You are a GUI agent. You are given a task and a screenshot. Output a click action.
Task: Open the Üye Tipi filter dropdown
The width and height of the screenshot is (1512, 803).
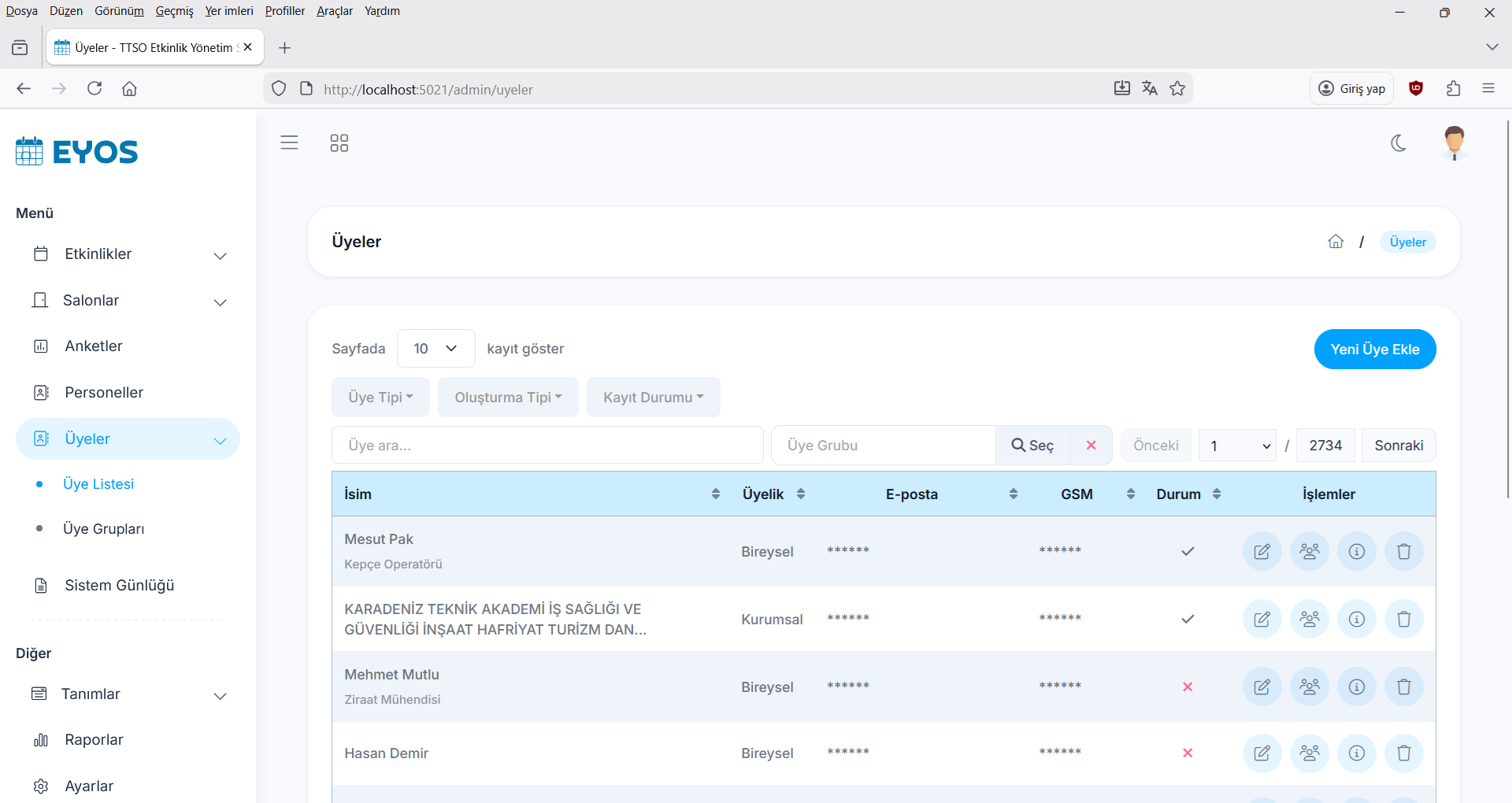(x=380, y=398)
